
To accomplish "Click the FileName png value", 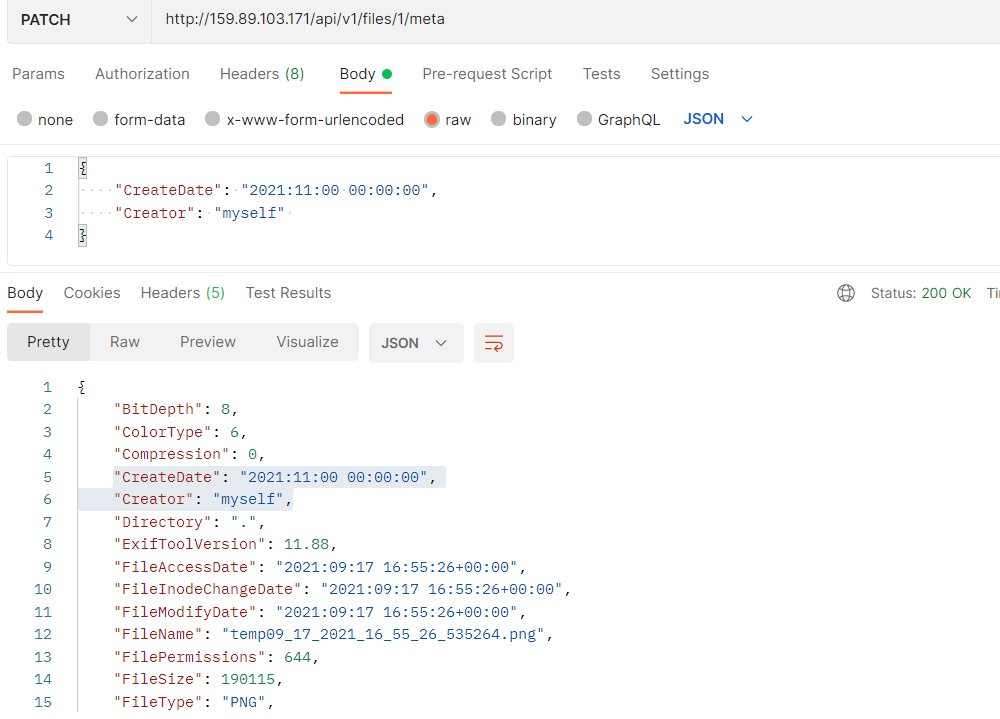I will pyautogui.click(x=383, y=634).
